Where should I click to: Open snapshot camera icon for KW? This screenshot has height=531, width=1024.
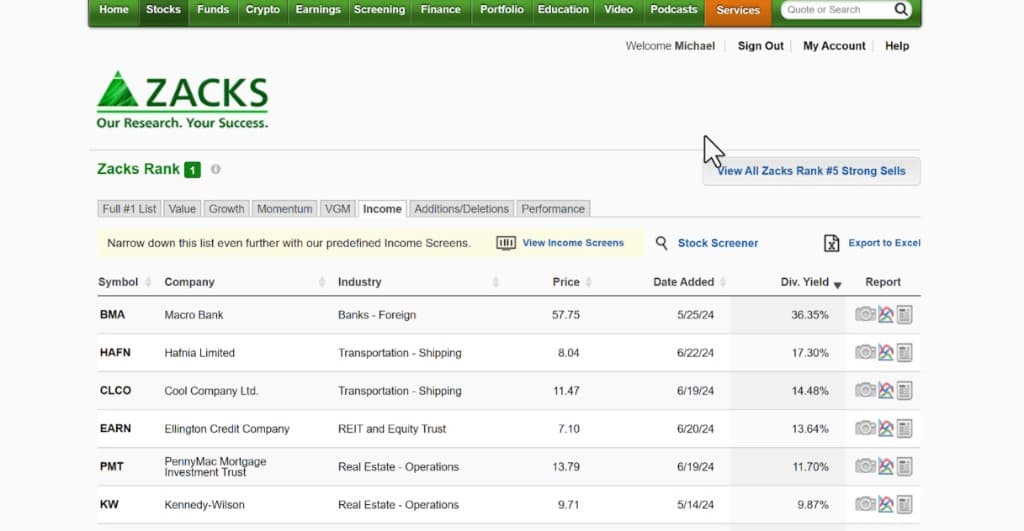click(865, 504)
